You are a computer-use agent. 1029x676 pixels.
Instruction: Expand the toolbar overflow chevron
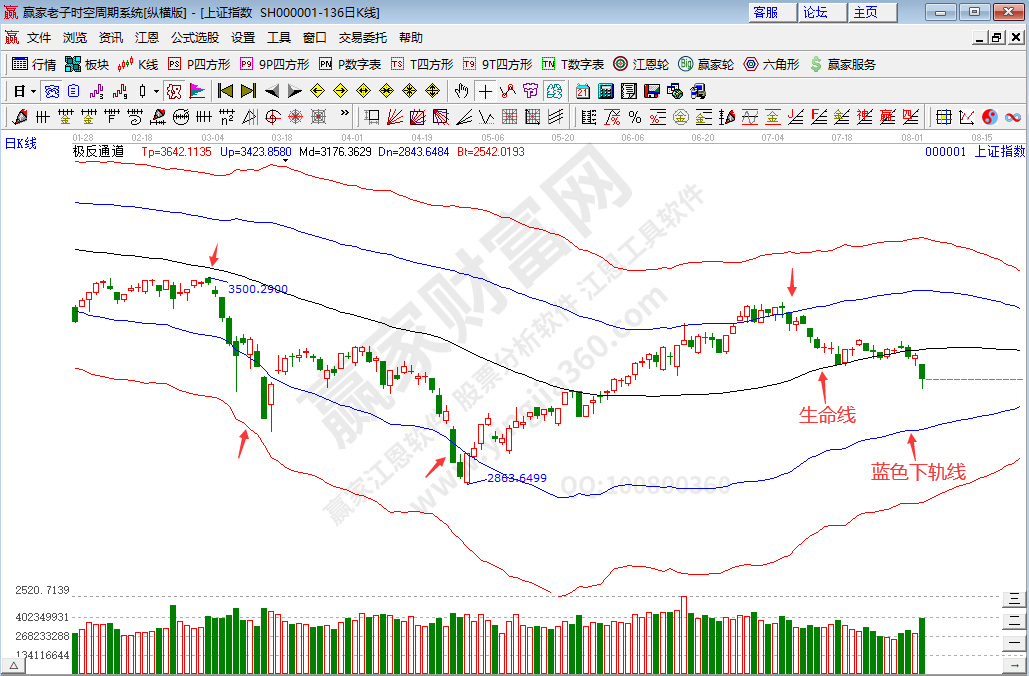[x=345, y=115]
